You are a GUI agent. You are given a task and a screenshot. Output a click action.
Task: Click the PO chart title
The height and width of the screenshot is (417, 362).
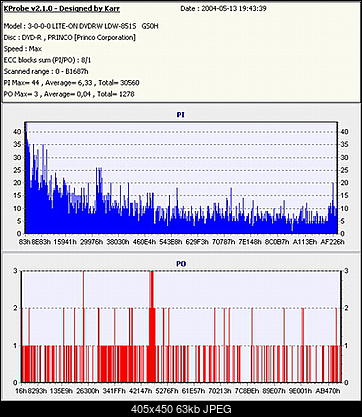click(181, 264)
